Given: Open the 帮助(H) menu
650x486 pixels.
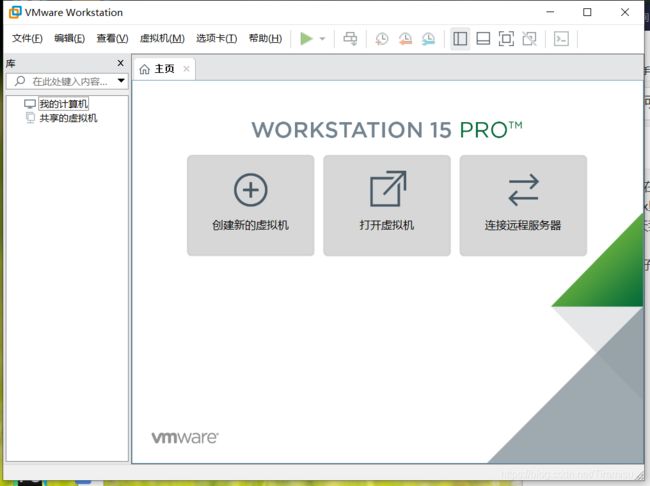Looking at the screenshot, I should coord(265,39).
